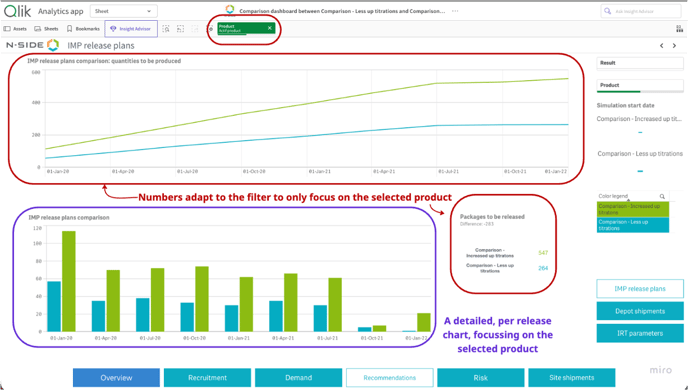Click the clear all selections icon
688x390 pixels.
(210, 29)
